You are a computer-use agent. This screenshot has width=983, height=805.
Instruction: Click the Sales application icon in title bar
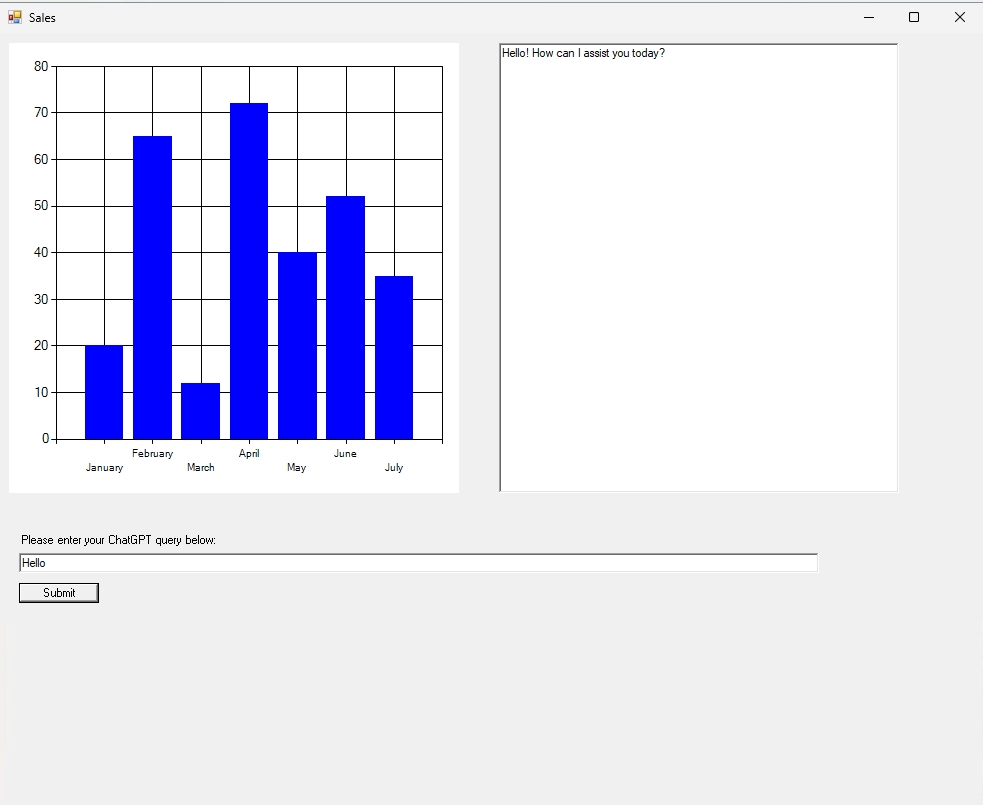(15, 17)
